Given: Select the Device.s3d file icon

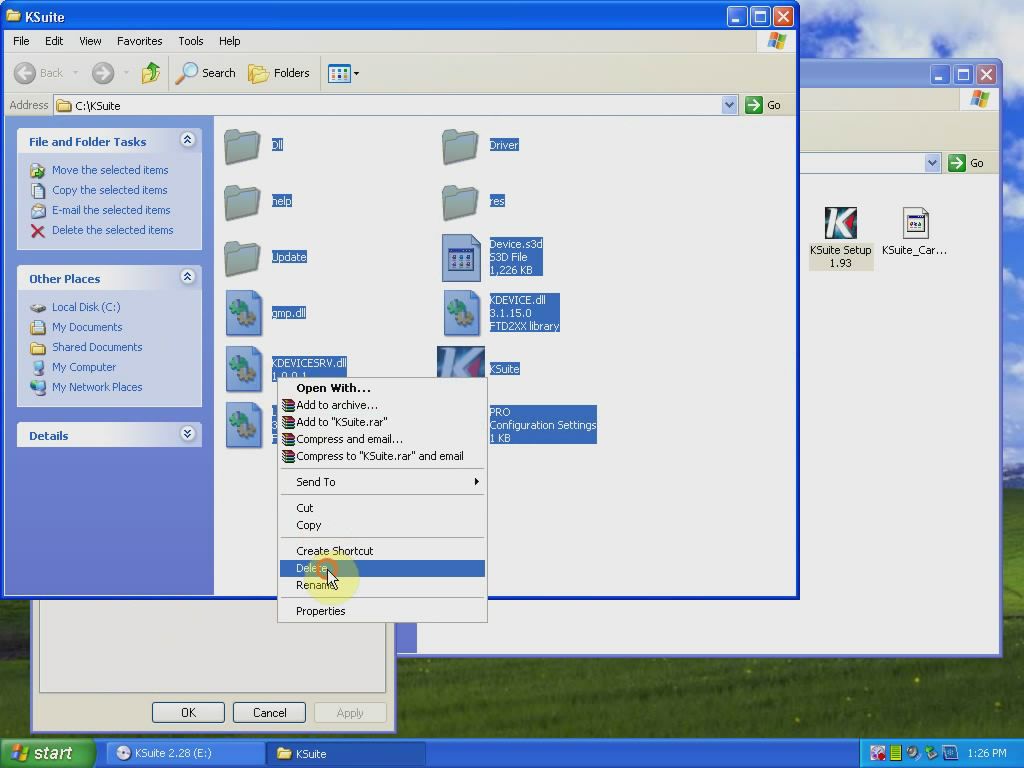Looking at the screenshot, I should click(461, 258).
